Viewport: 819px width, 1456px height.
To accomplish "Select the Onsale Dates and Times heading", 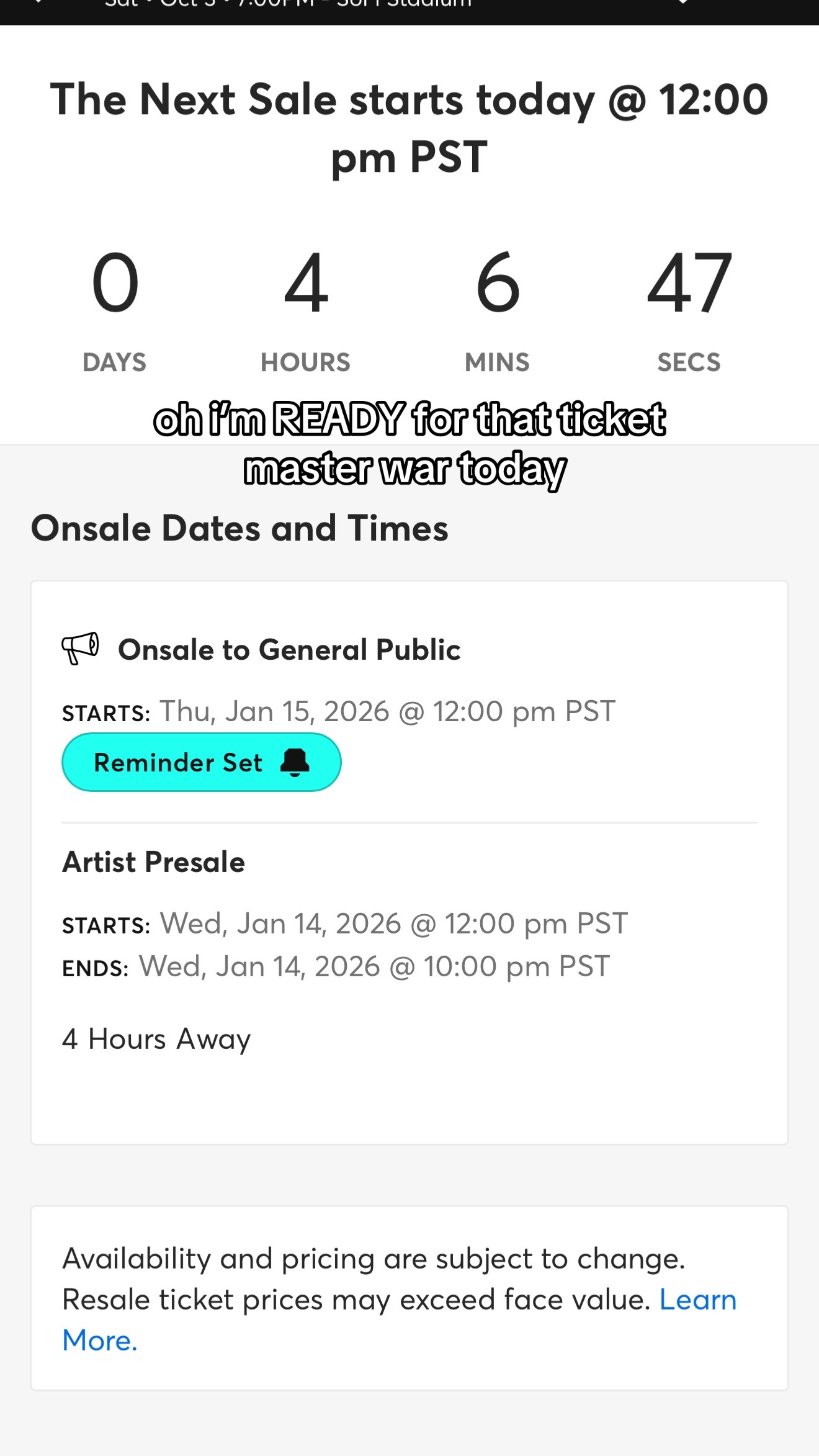I will click(x=239, y=528).
